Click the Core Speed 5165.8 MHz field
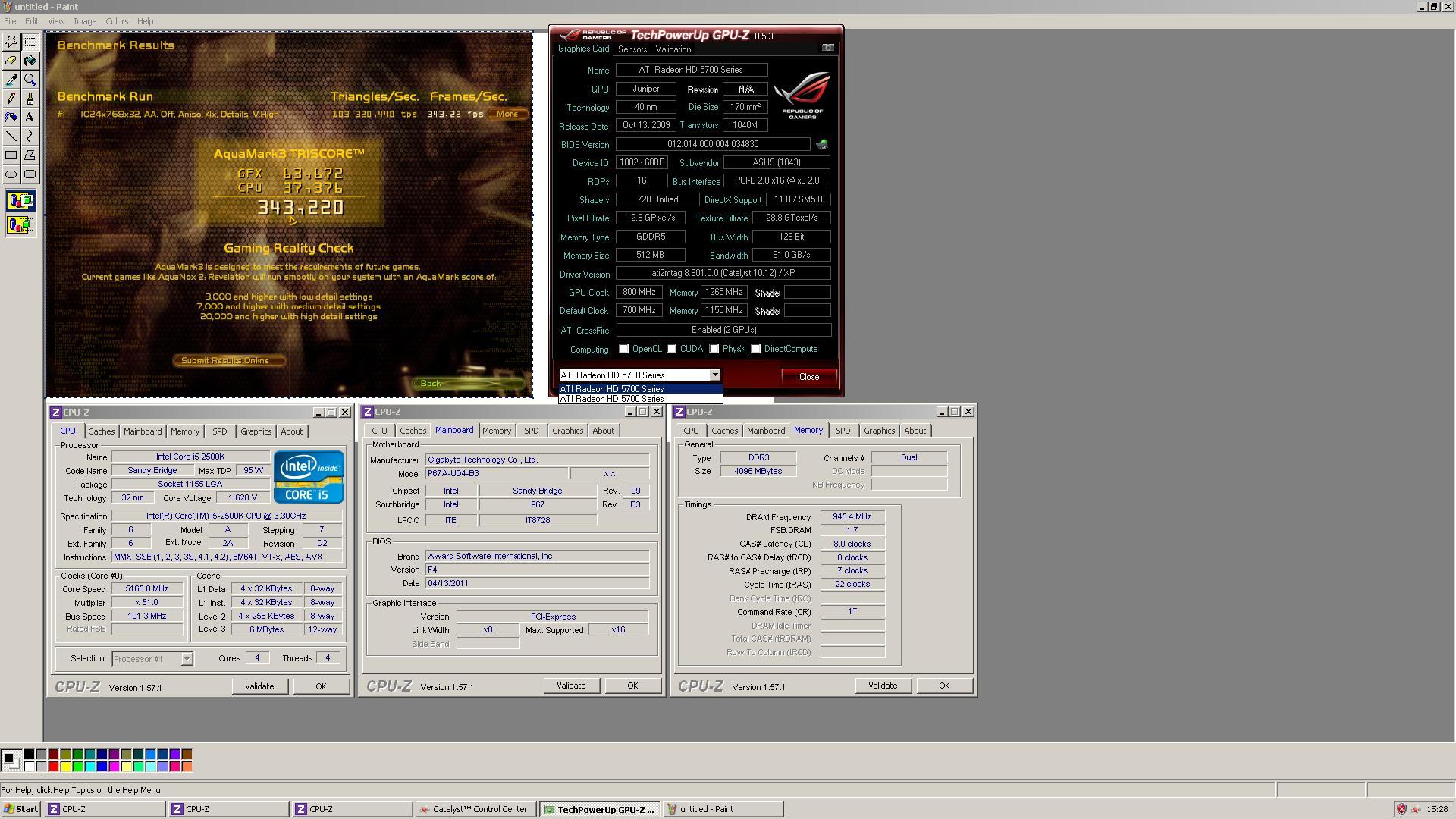Image resolution: width=1456 pixels, height=819 pixels. [x=147, y=589]
